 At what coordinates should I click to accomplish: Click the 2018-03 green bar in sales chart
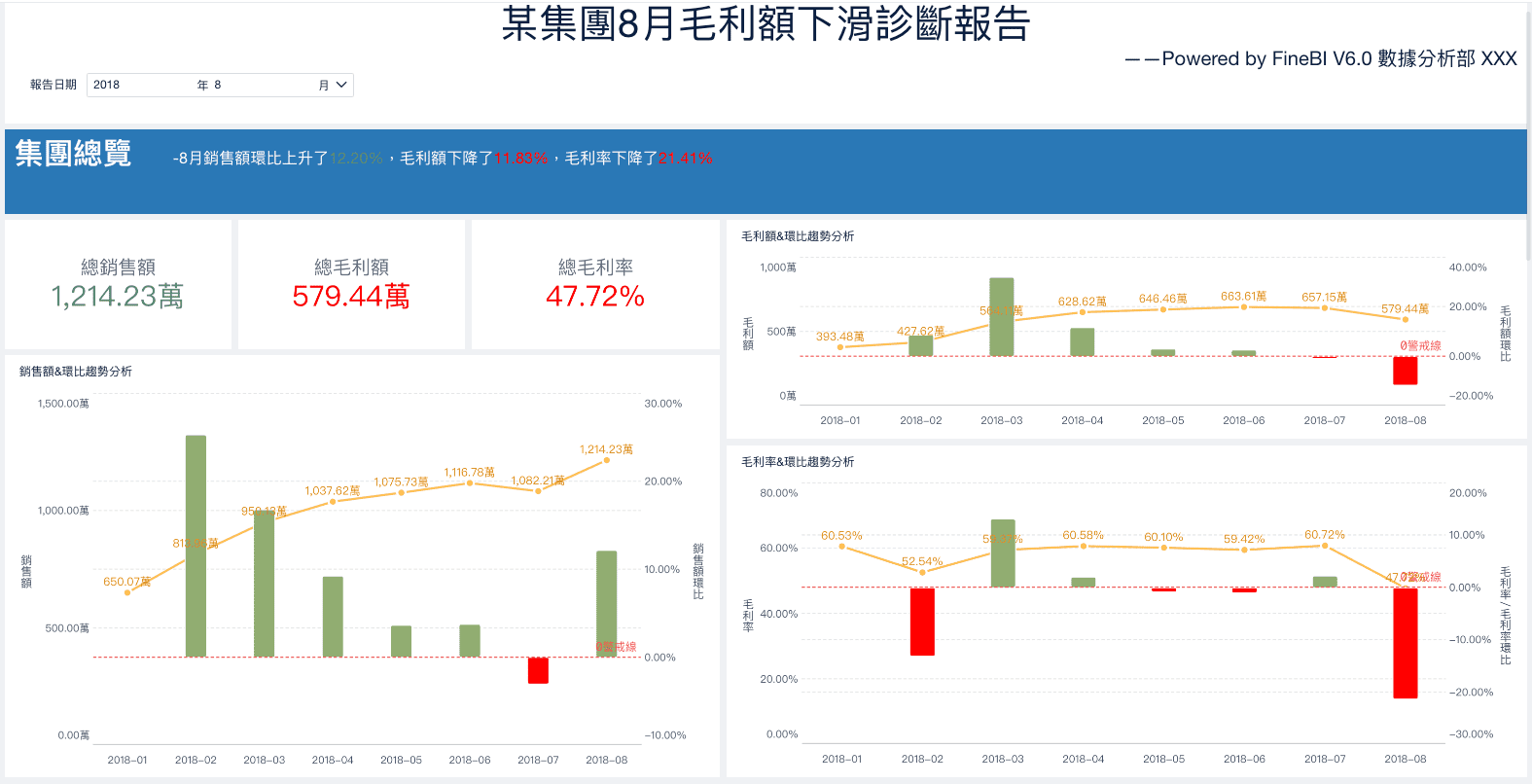[264, 584]
